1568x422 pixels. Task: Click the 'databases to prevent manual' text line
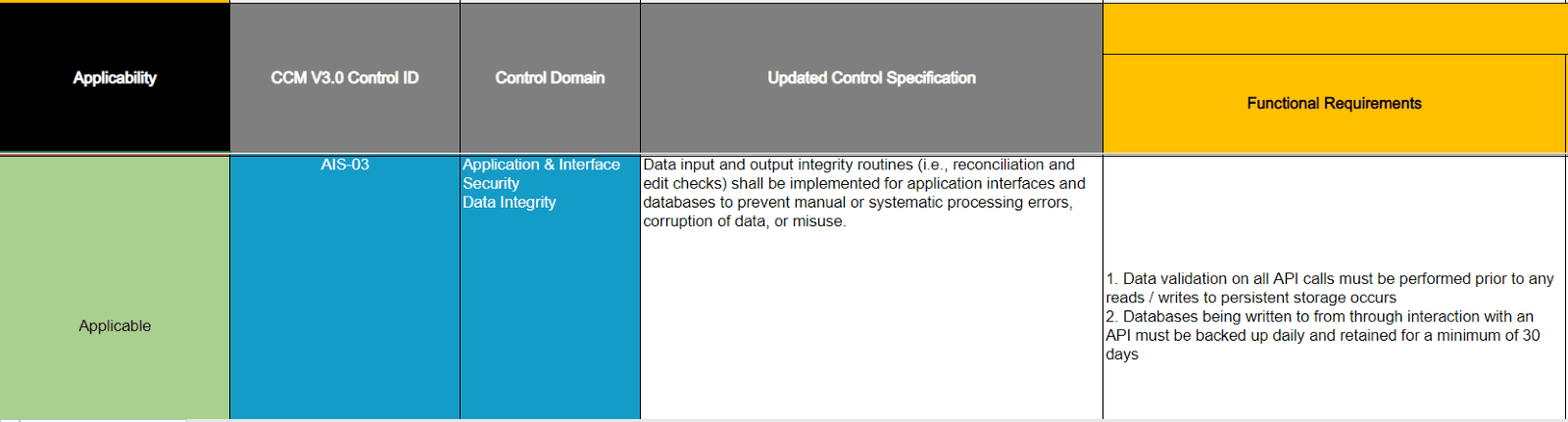[x=857, y=202]
